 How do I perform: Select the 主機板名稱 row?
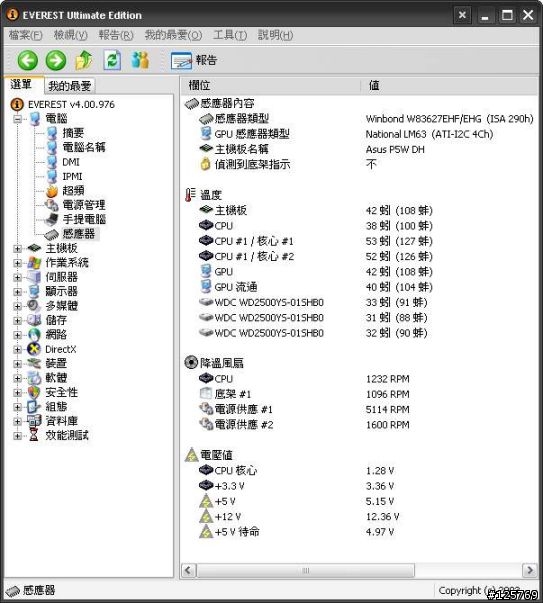pyautogui.click(x=360, y=149)
